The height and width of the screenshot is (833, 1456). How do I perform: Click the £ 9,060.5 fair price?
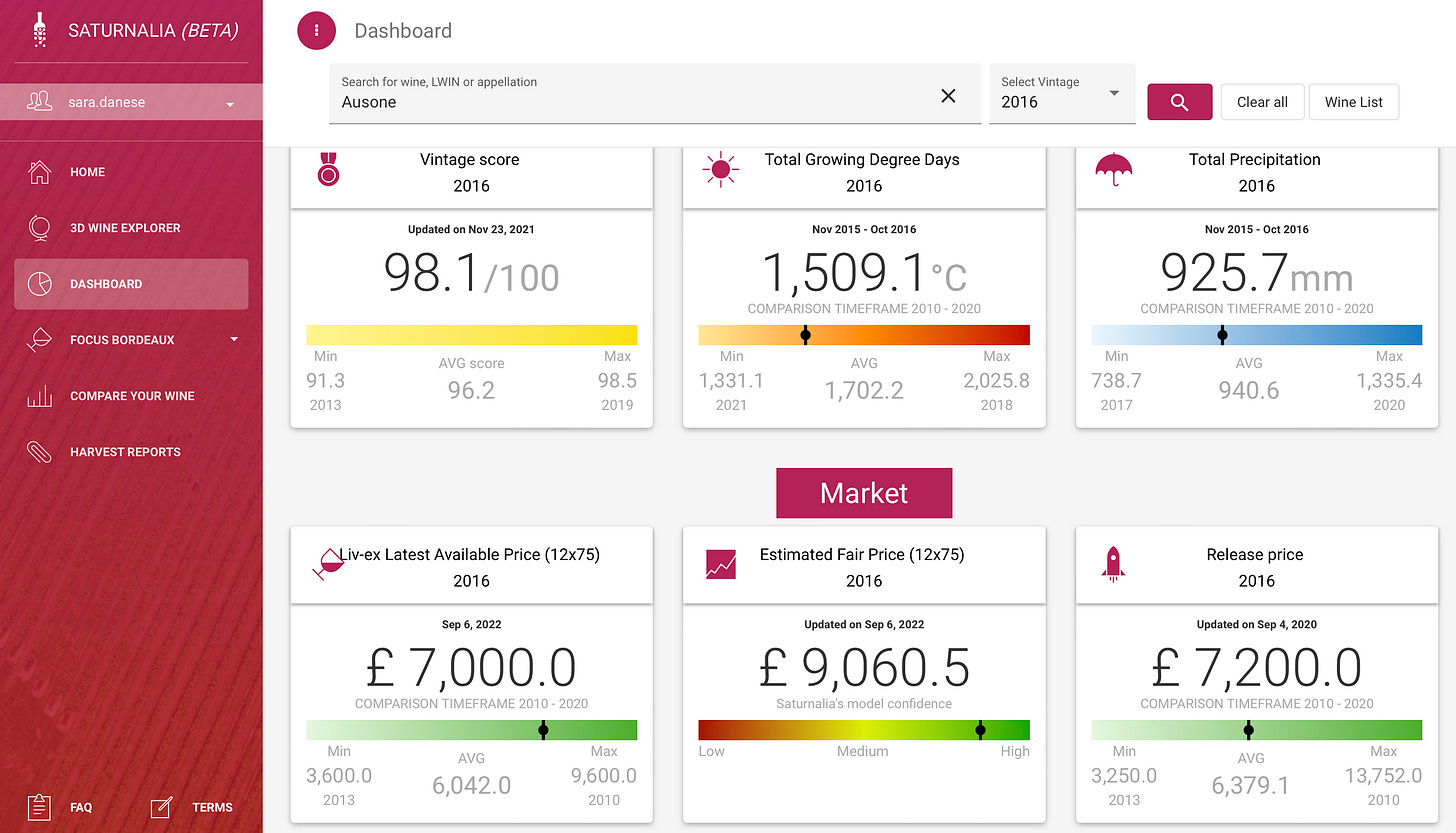point(864,668)
